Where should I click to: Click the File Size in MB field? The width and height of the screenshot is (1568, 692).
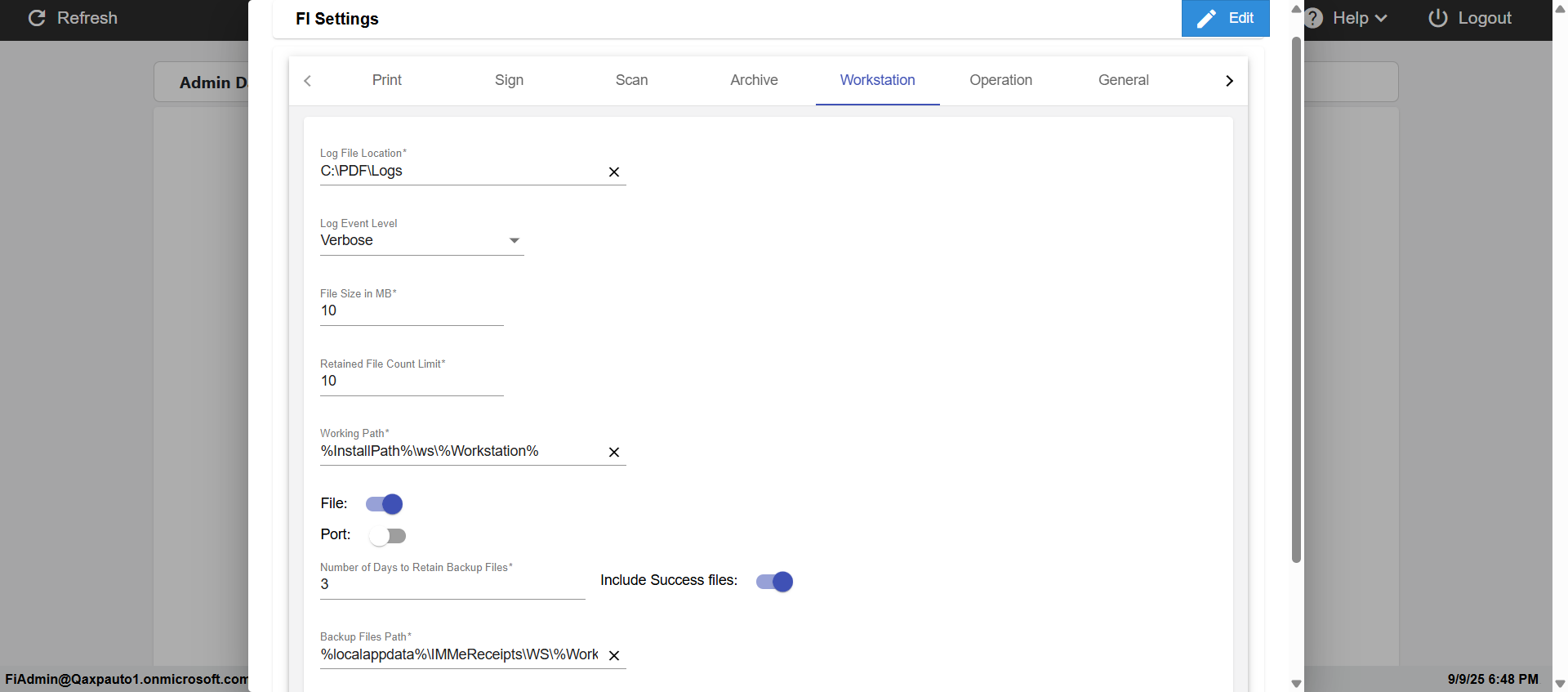pyautogui.click(x=412, y=310)
